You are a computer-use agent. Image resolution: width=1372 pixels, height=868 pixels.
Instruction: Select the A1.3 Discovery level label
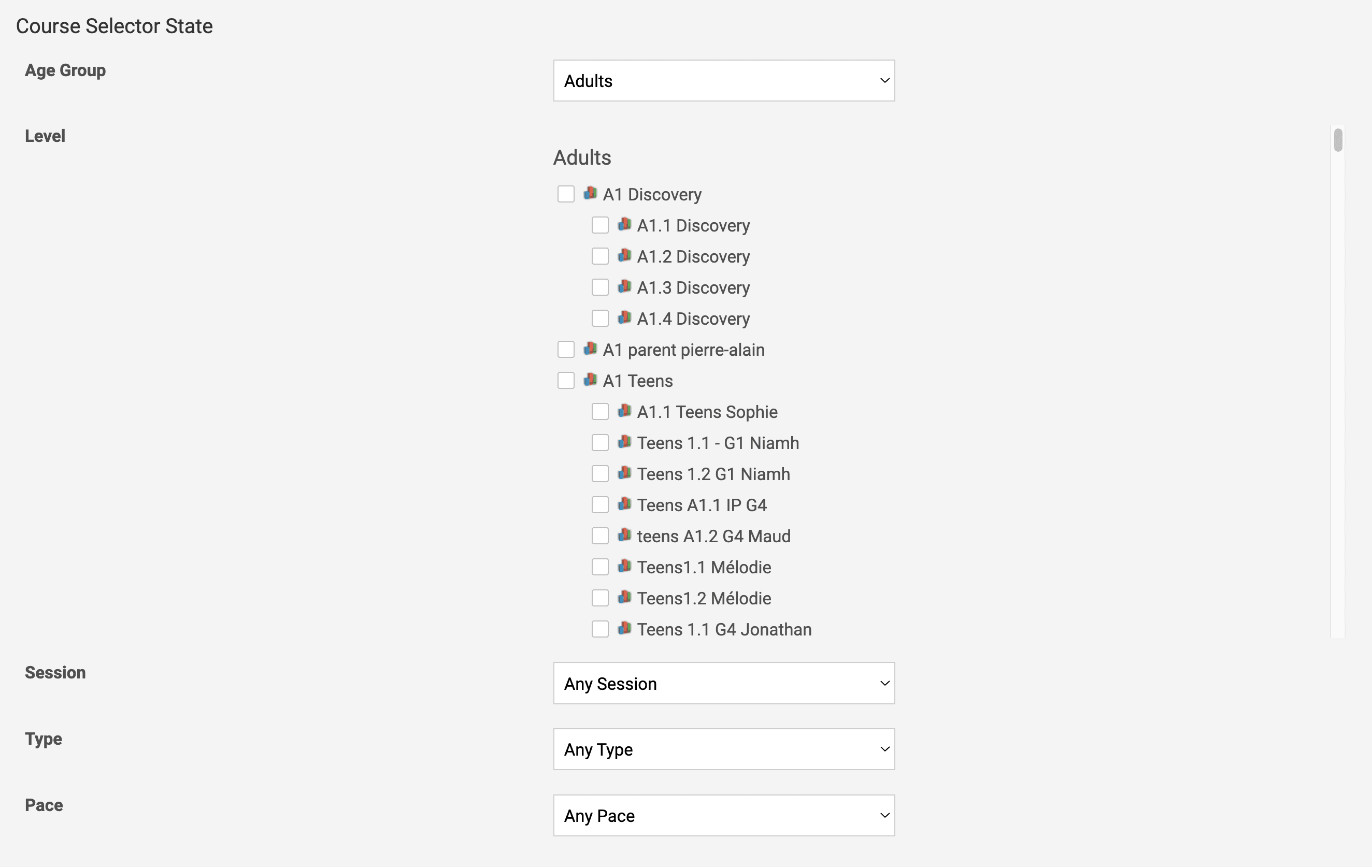pos(693,287)
